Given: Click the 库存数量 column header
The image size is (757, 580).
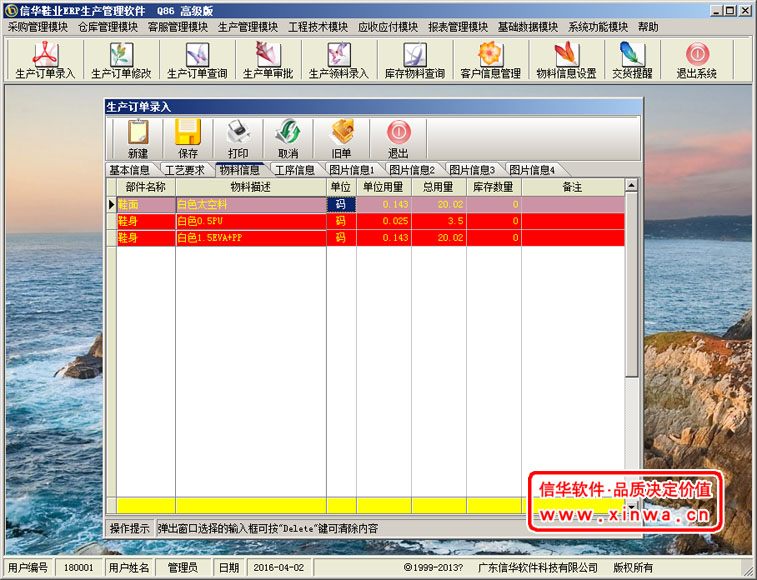Looking at the screenshot, I should [x=494, y=187].
